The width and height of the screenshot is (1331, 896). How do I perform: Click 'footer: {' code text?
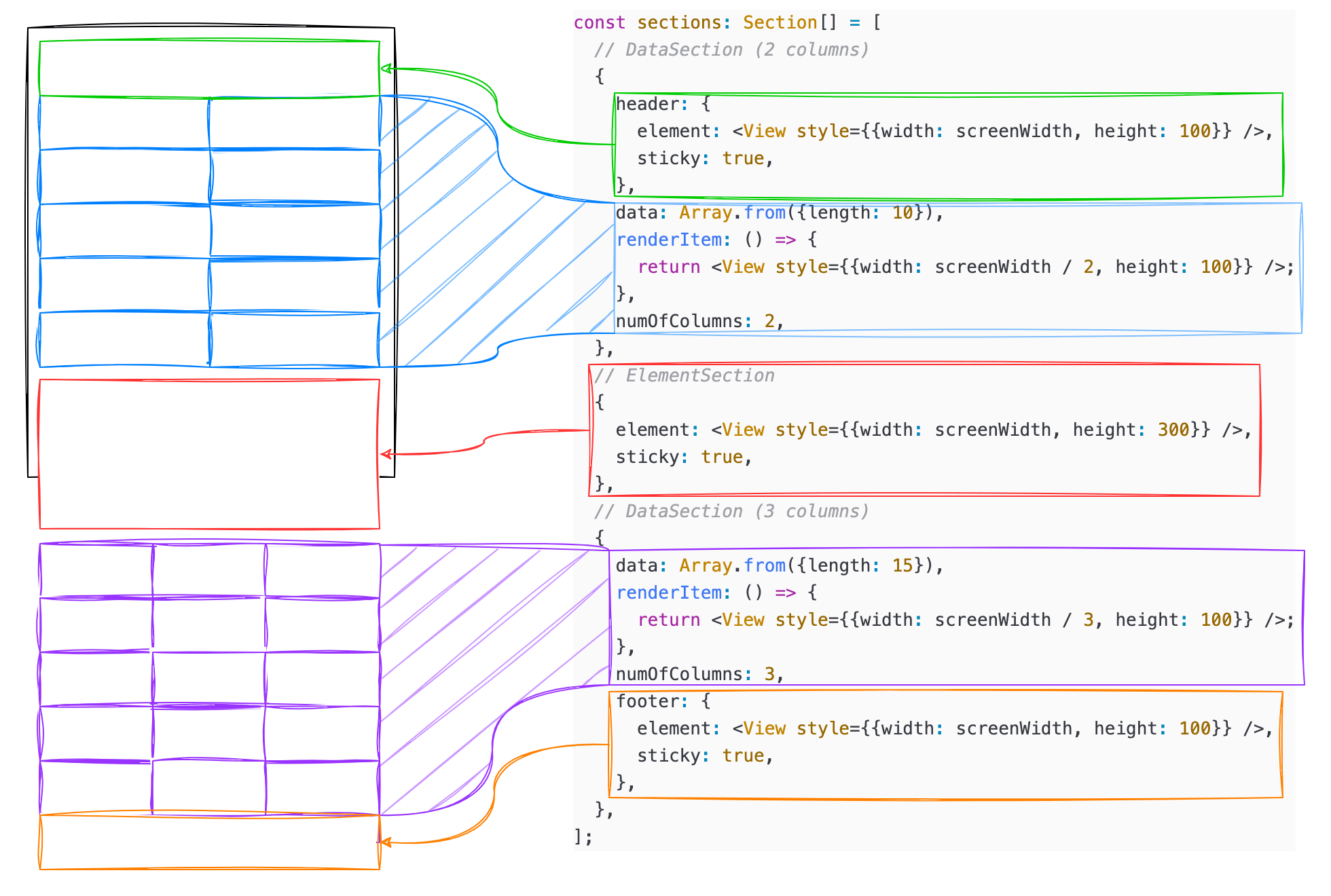[663, 701]
